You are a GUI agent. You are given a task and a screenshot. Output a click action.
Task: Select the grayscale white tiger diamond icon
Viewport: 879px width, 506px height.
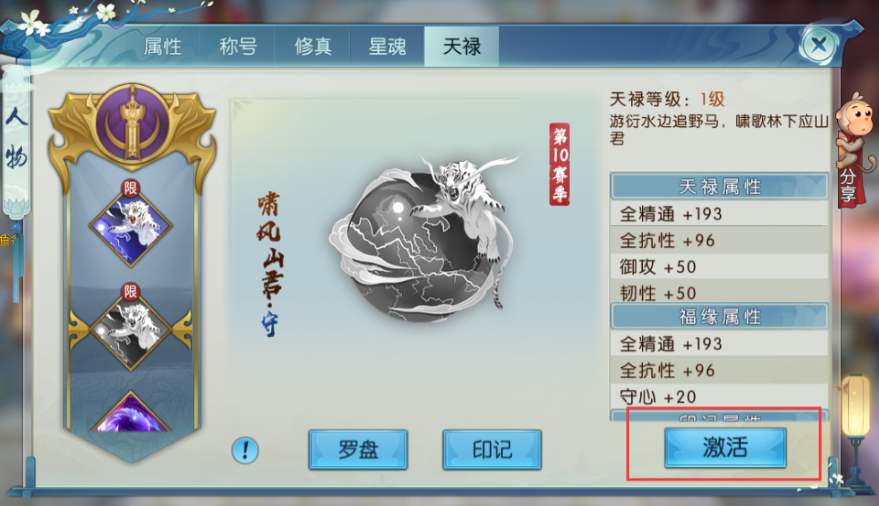click(131, 329)
